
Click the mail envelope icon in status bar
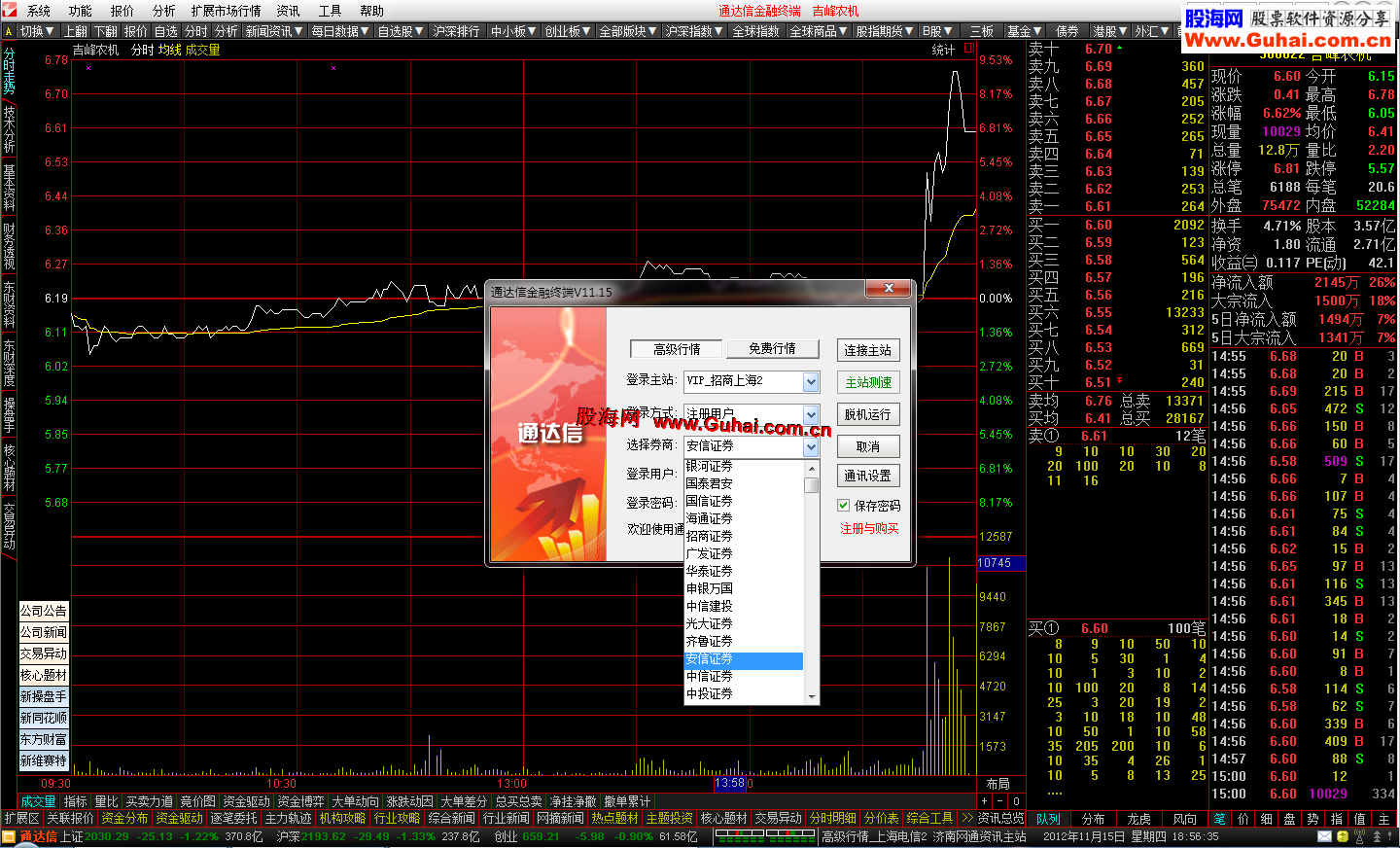(x=1325, y=836)
